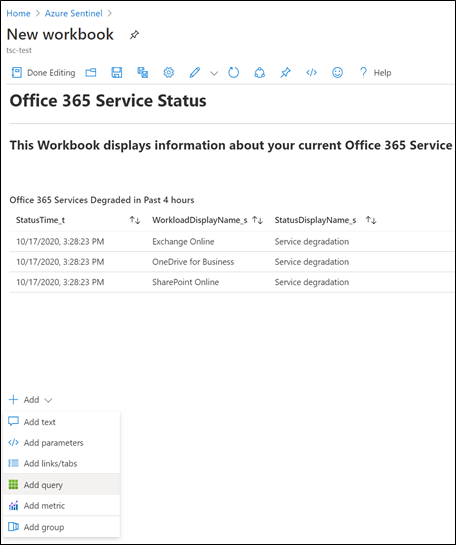Click the Office 365 Service Status heading

[108, 101]
